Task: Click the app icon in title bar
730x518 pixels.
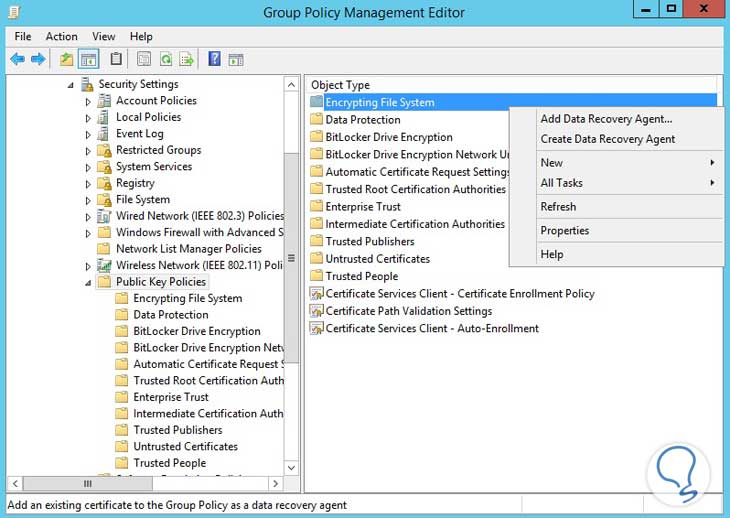Action: click(x=15, y=12)
